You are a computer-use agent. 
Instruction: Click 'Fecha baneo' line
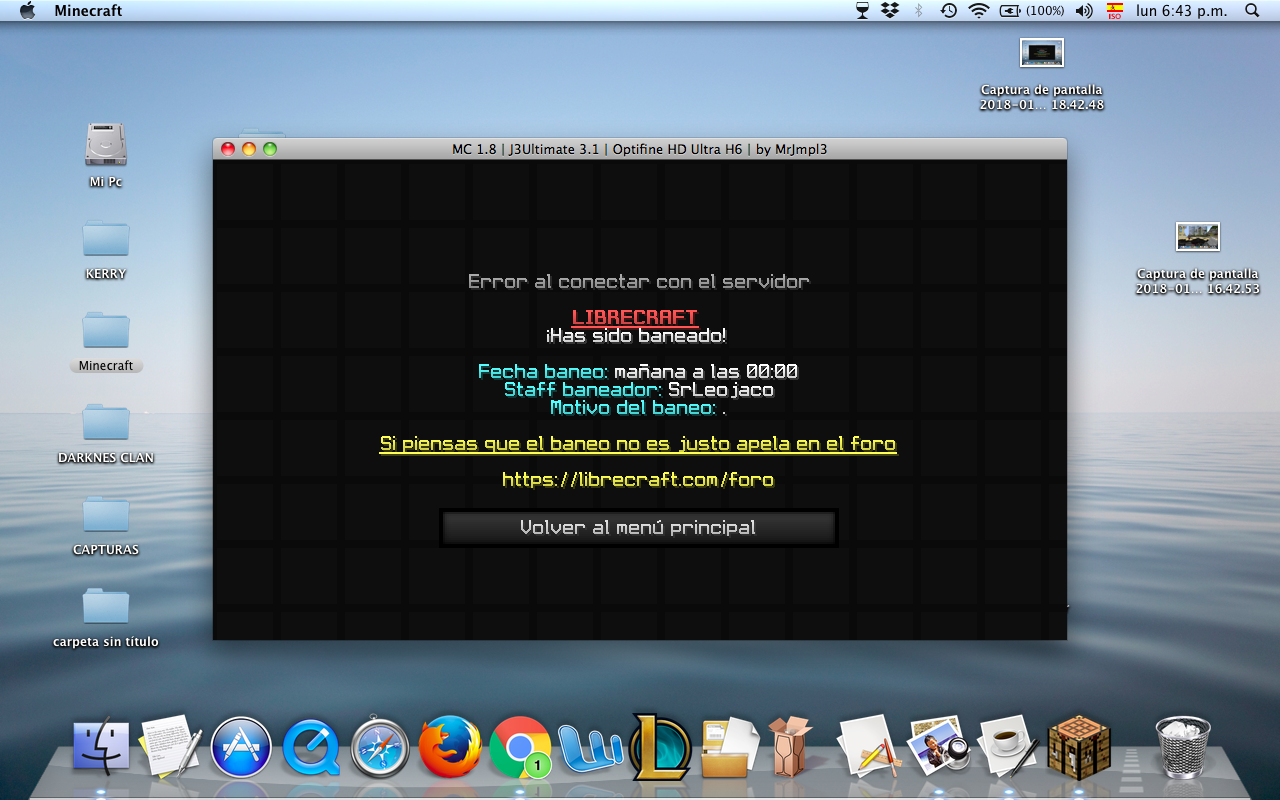[x=638, y=372]
